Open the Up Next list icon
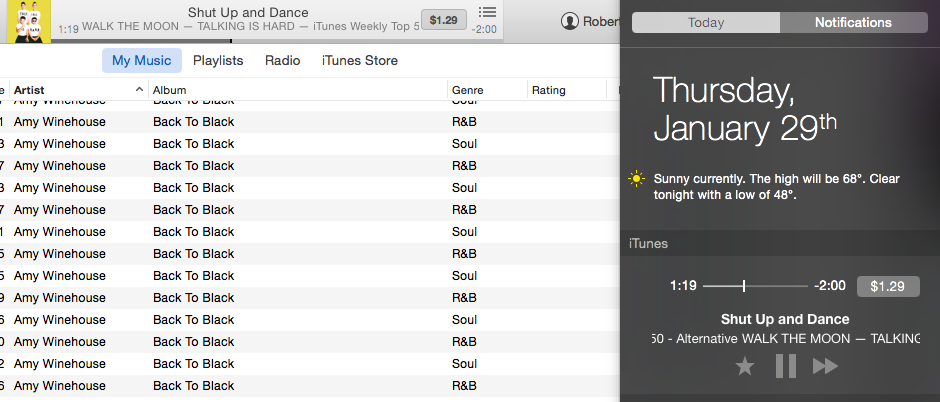This screenshot has height=402, width=940. (x=487, y=12)
